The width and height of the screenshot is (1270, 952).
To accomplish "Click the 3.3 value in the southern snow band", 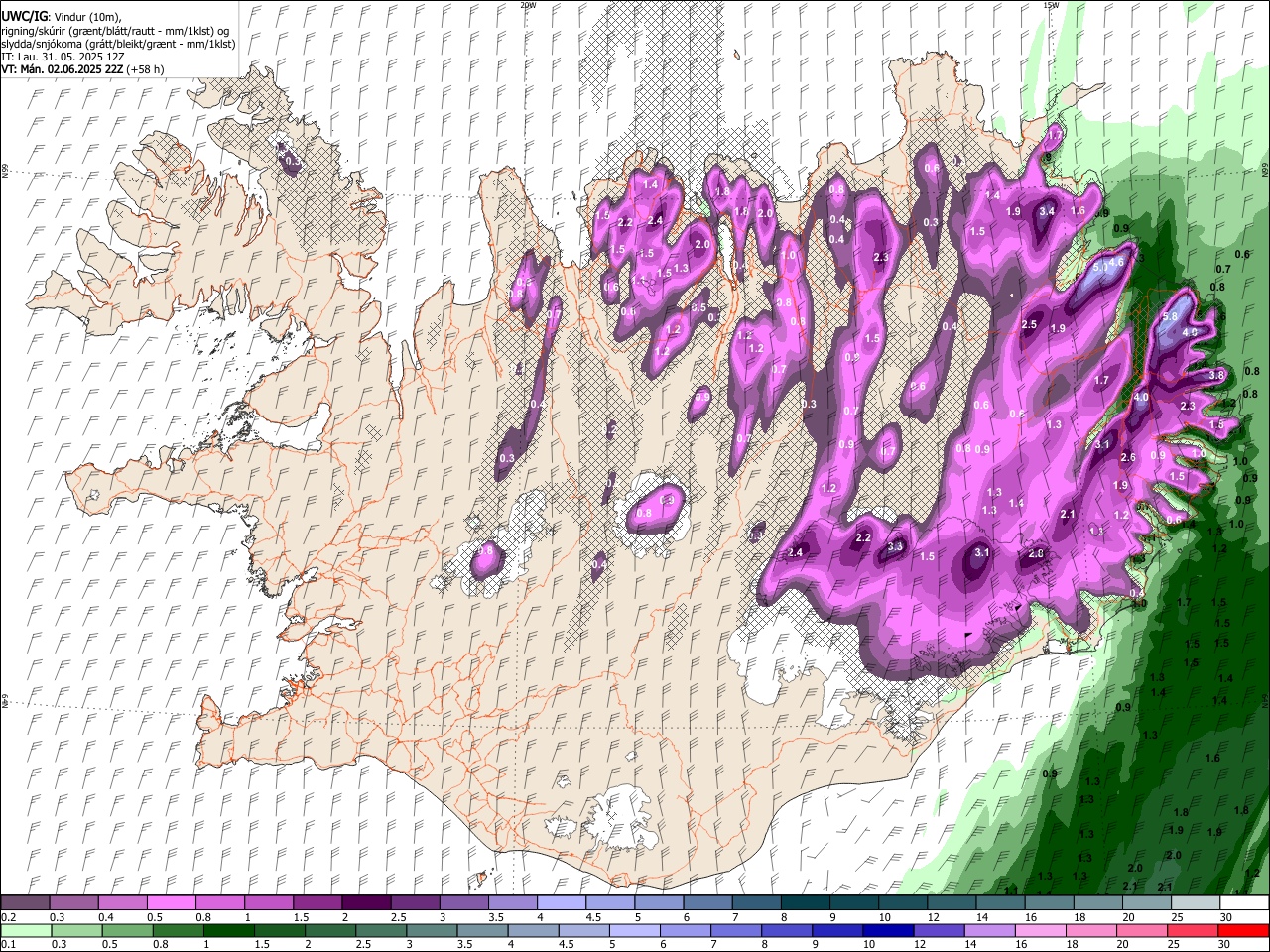I will (x=895, y=546).
